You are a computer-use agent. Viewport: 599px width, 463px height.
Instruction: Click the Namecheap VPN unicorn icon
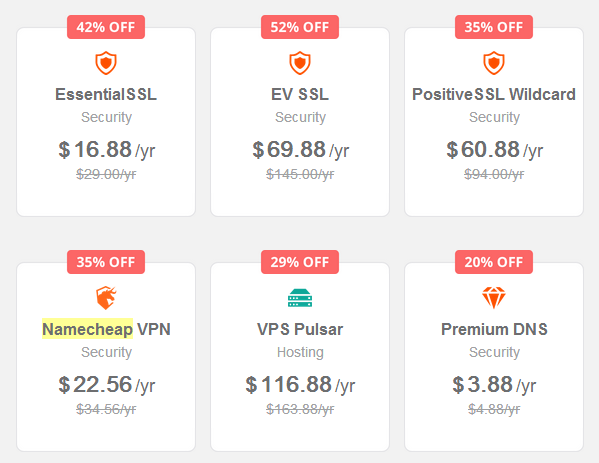pos(106,298)
